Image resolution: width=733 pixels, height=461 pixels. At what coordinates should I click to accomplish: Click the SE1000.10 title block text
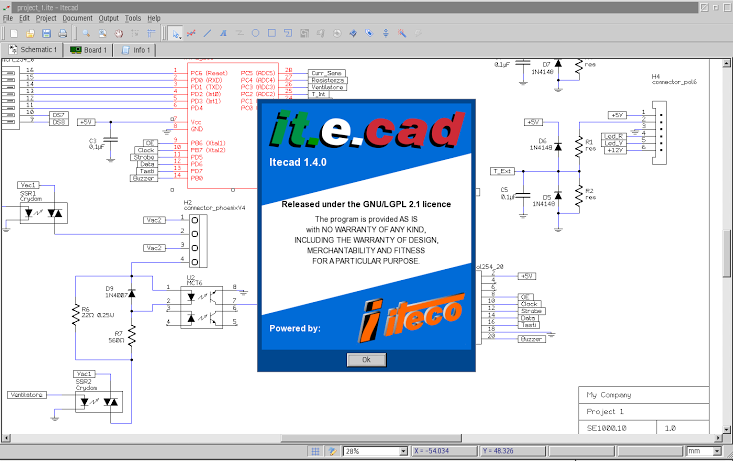tap(607, 428)
